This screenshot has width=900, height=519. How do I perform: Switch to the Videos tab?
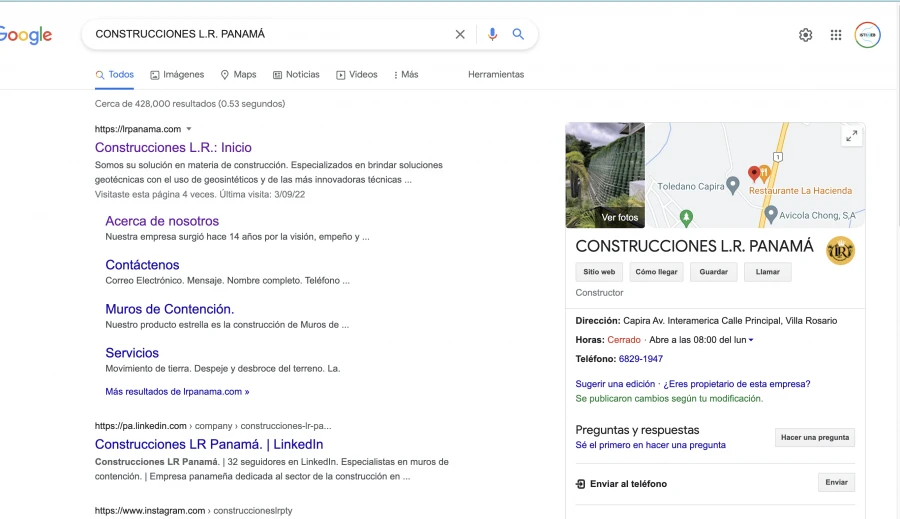356,75
